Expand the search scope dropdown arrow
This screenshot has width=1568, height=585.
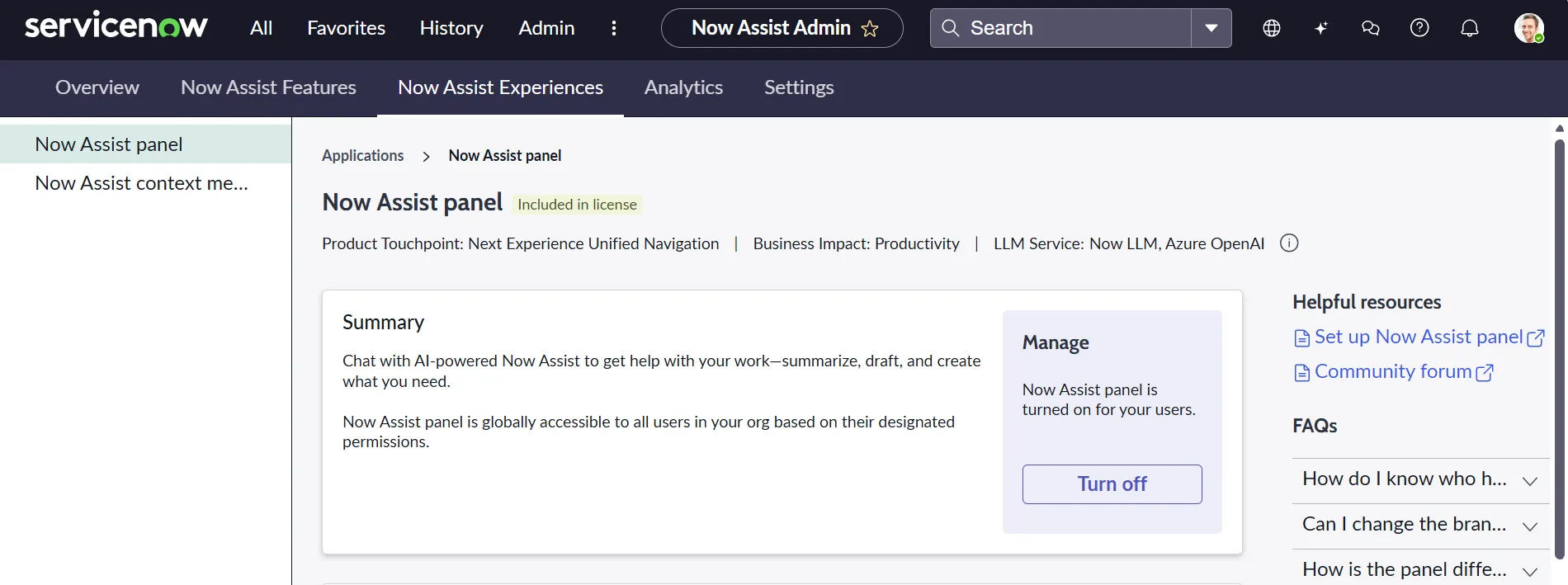[x=1211, y=28]
